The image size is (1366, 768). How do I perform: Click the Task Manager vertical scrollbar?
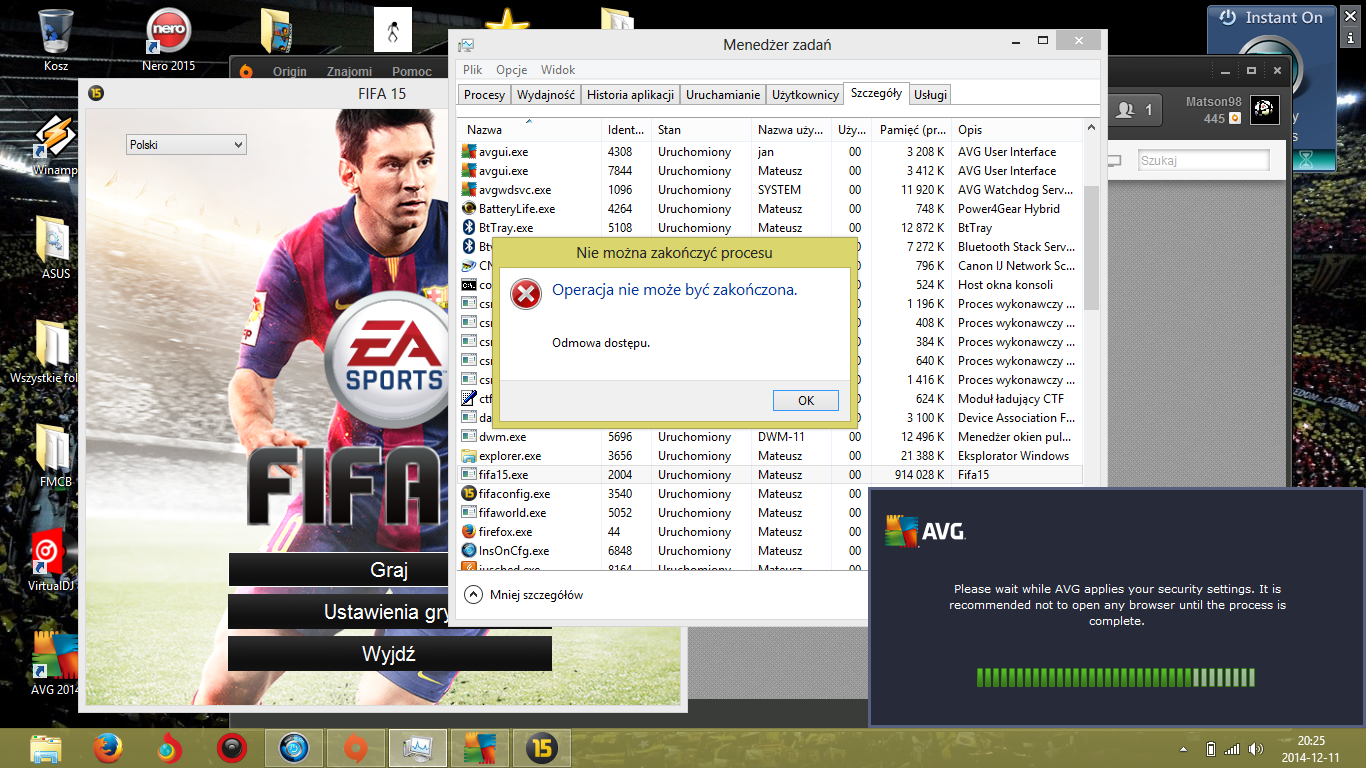pos(1091,247)
